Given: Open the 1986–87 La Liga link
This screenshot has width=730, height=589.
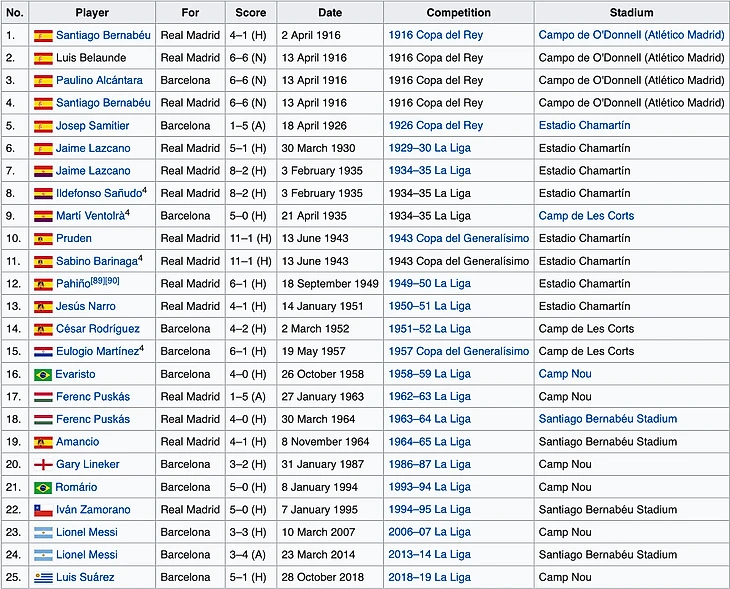Looking at the screenshot, I should tap(430, 464).
